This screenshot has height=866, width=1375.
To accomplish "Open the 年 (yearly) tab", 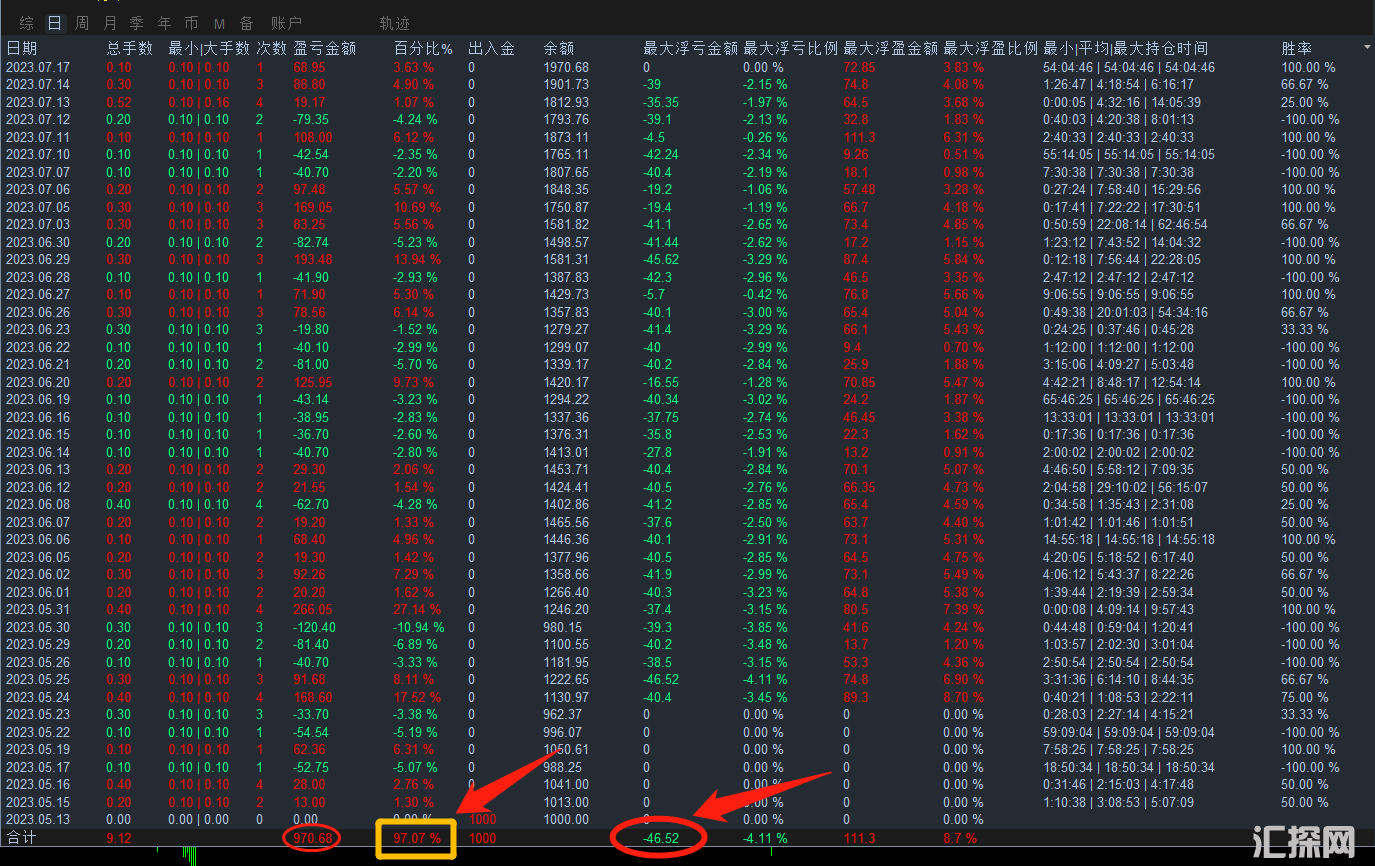I will tap(164, 23).
